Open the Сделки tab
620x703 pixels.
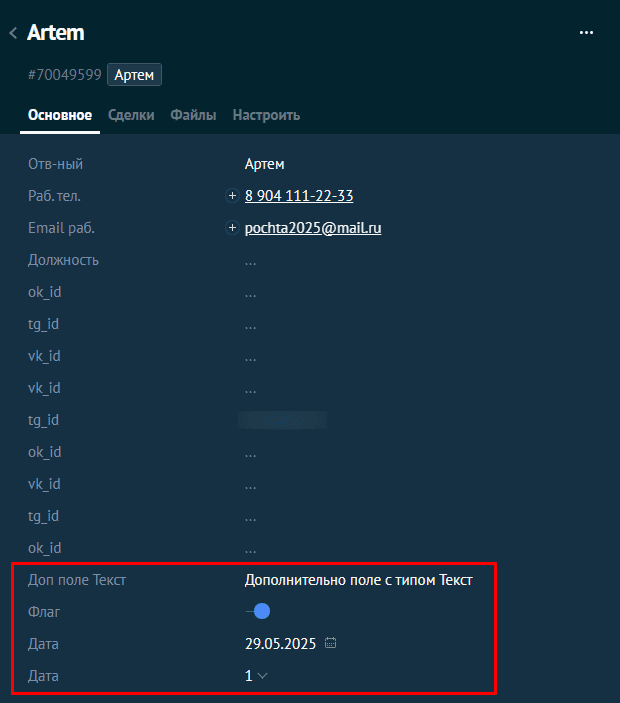(131, 115)
